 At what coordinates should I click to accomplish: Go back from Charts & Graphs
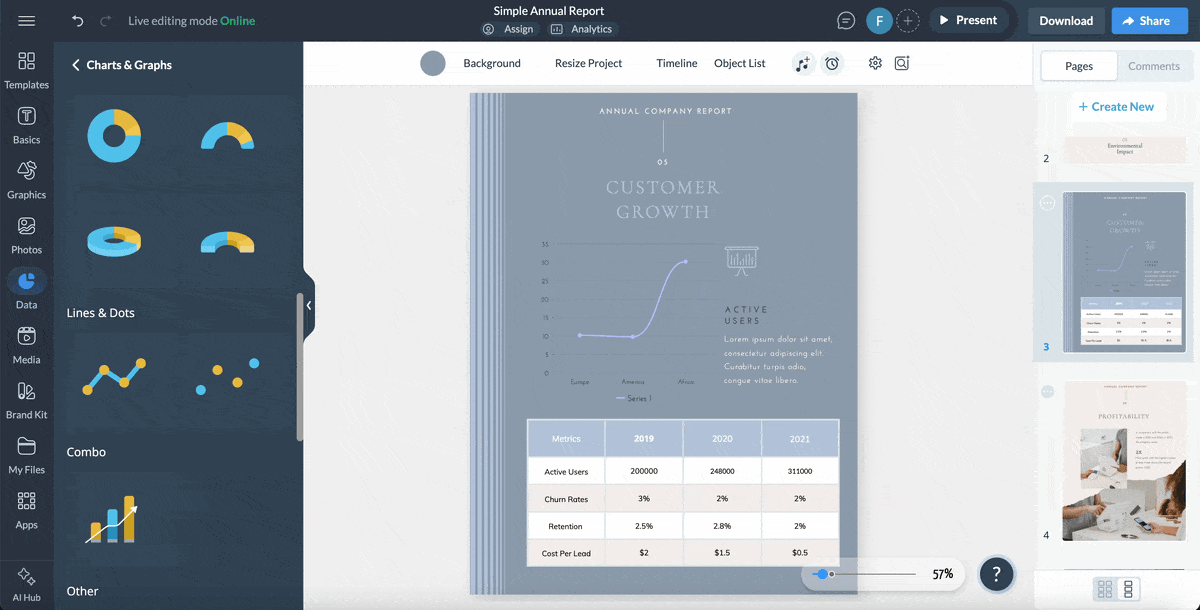[75, 63]
